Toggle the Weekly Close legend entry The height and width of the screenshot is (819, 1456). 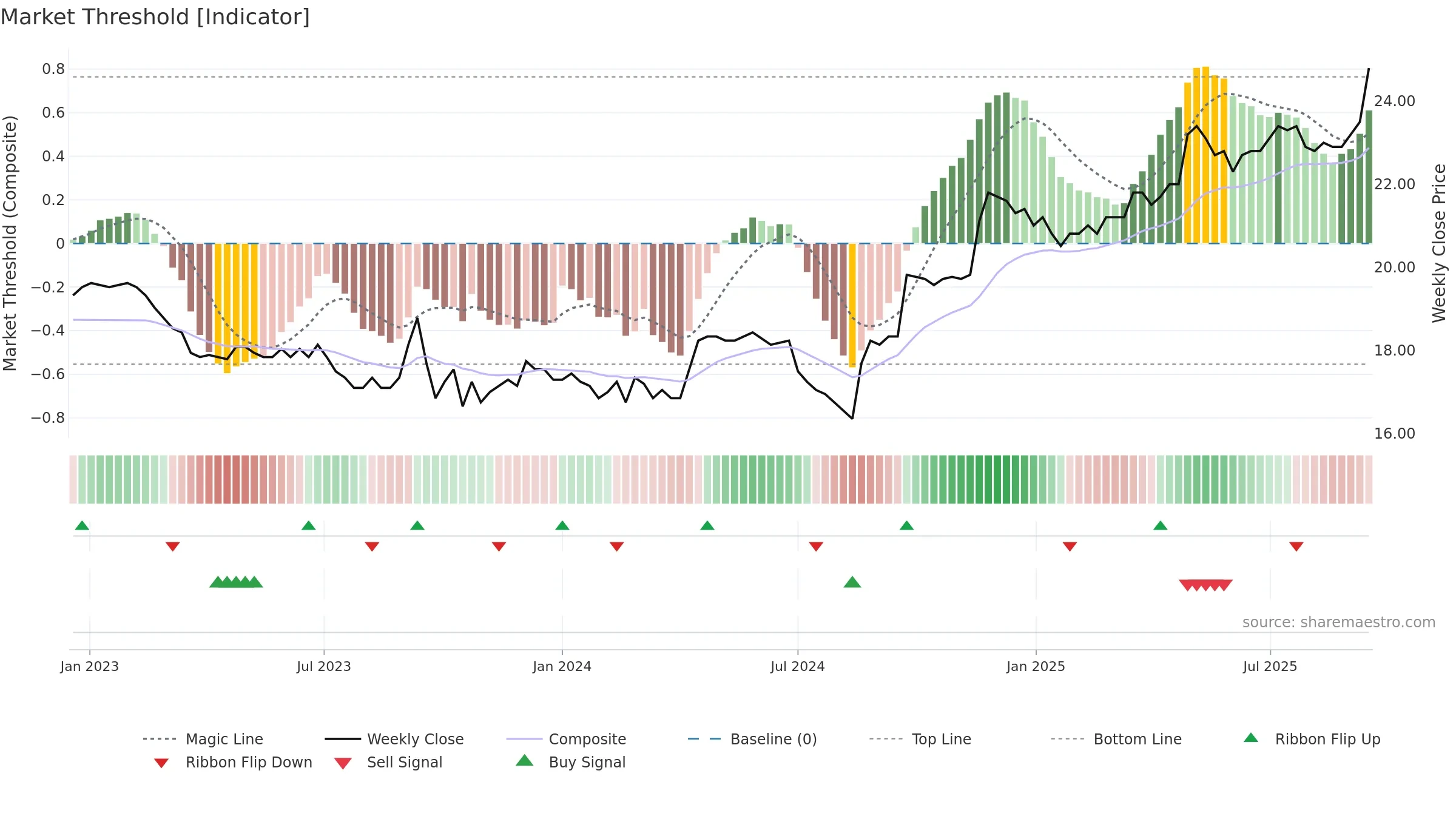click(x=394, y=739)
